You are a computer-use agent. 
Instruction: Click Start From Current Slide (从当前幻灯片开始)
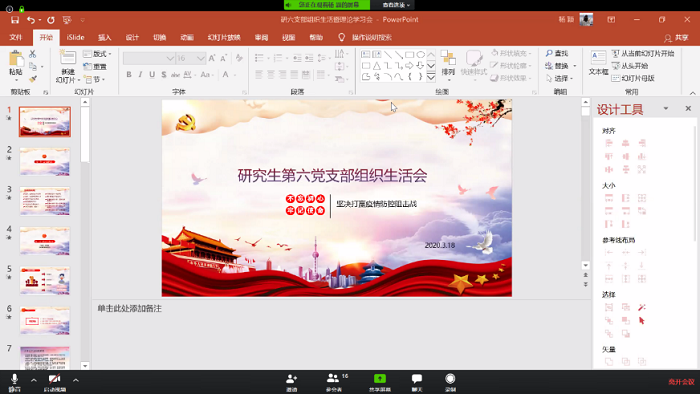coord(643,53)
